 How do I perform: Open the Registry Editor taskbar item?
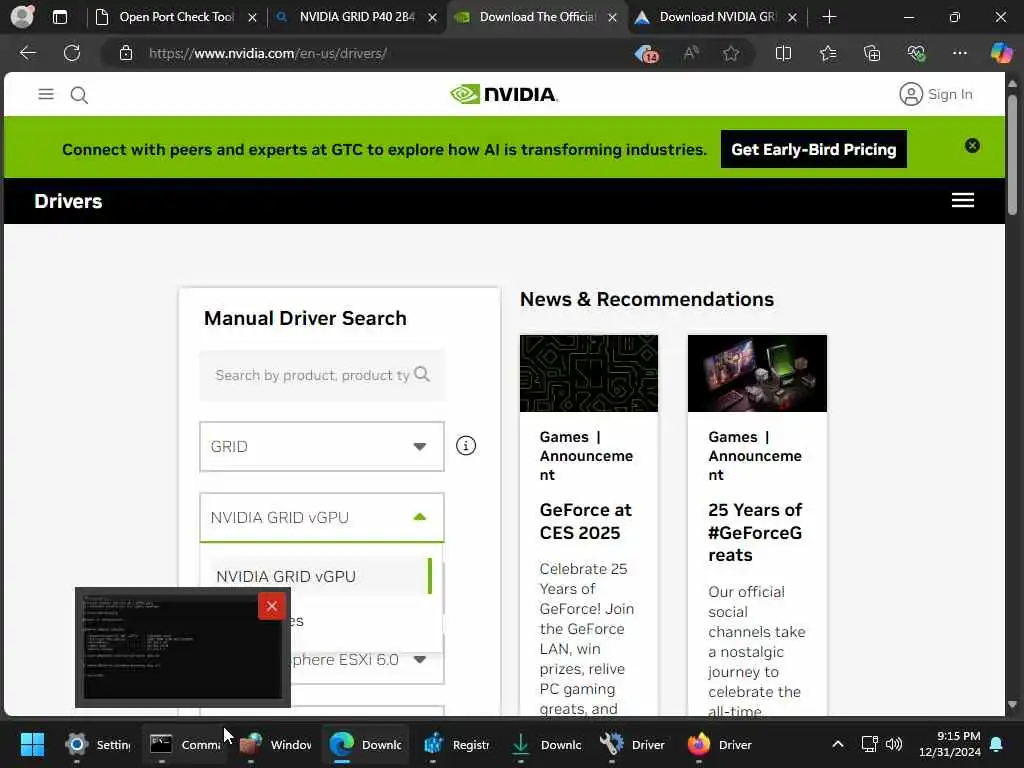(457, 744)
